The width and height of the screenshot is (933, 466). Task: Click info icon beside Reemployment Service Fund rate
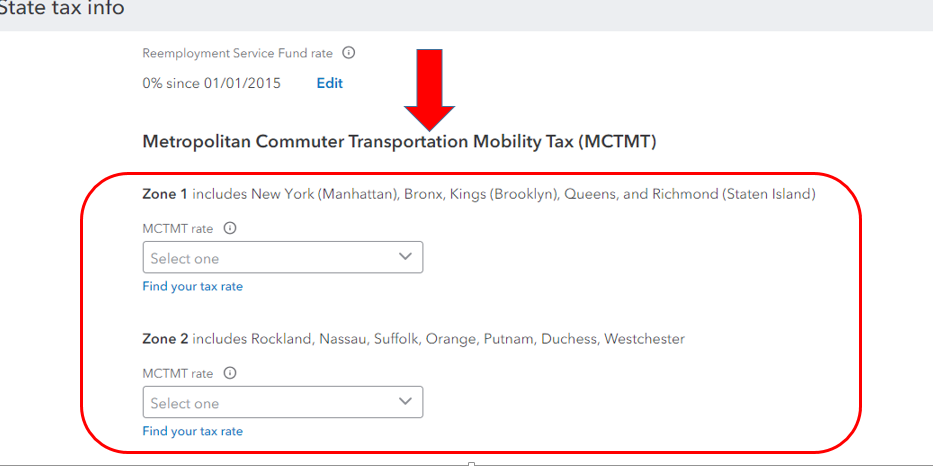349,53
